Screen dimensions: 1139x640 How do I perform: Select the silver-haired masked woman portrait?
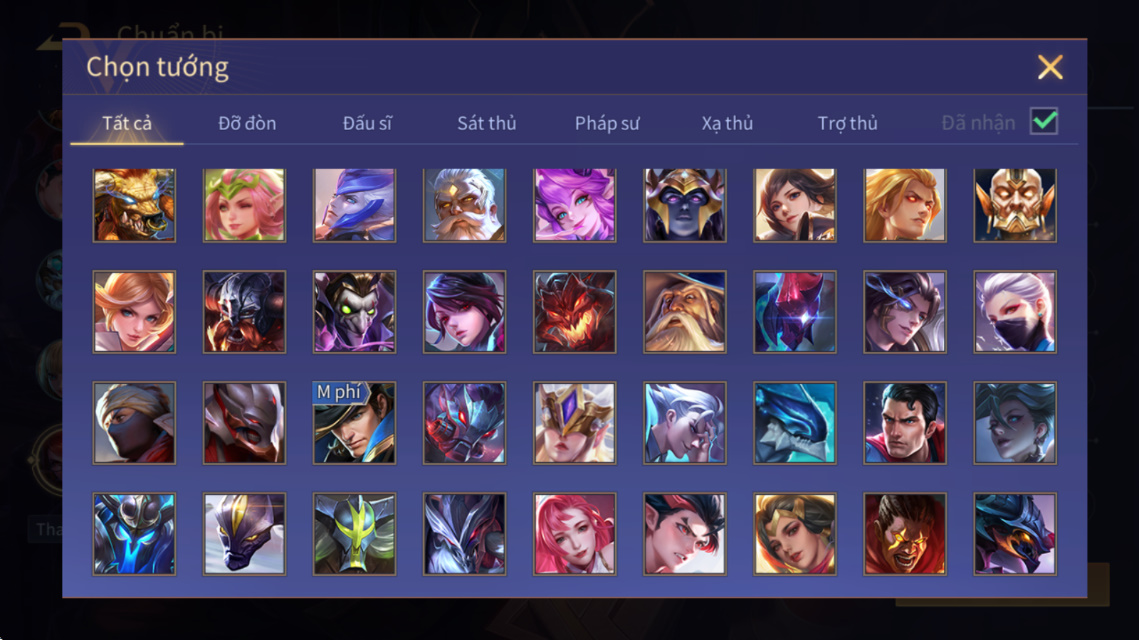point(1015,312)
